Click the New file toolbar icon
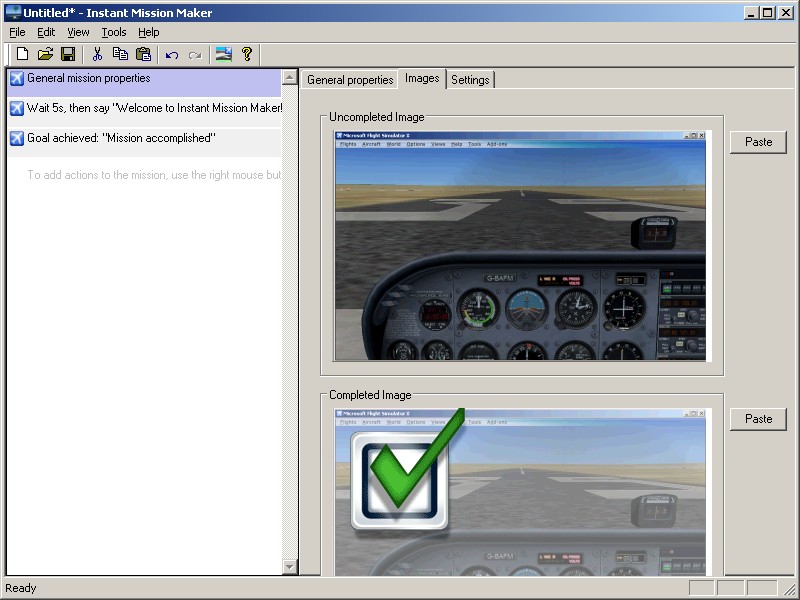800x600 pixels. pyautogui.click(x=22, y=54)
